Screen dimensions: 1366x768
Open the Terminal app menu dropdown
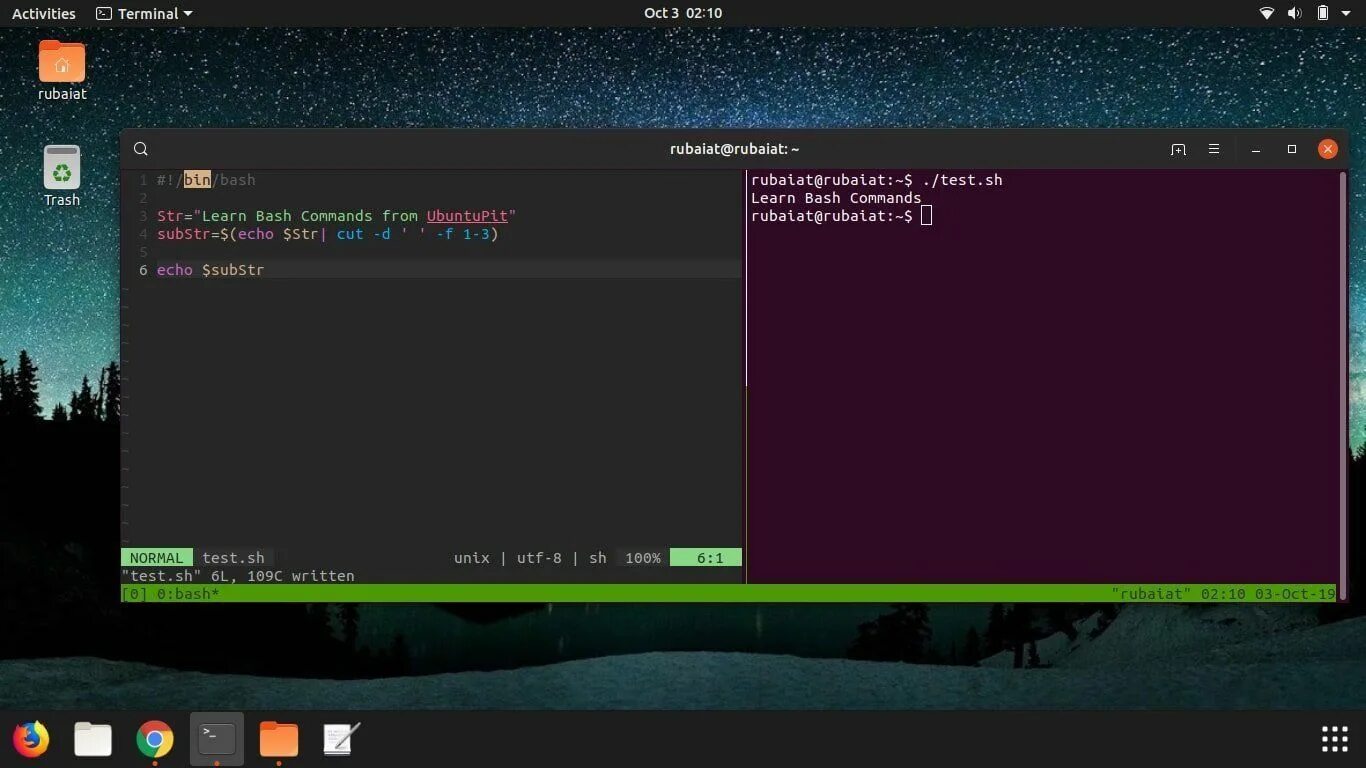[145, 13]
